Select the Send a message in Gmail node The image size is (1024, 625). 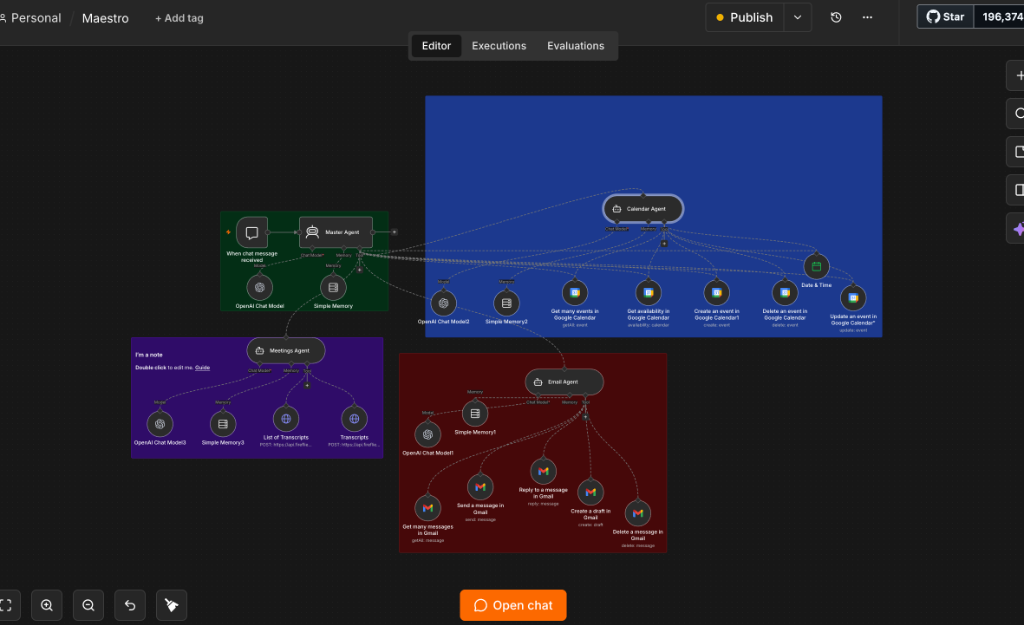click(480, 487)
